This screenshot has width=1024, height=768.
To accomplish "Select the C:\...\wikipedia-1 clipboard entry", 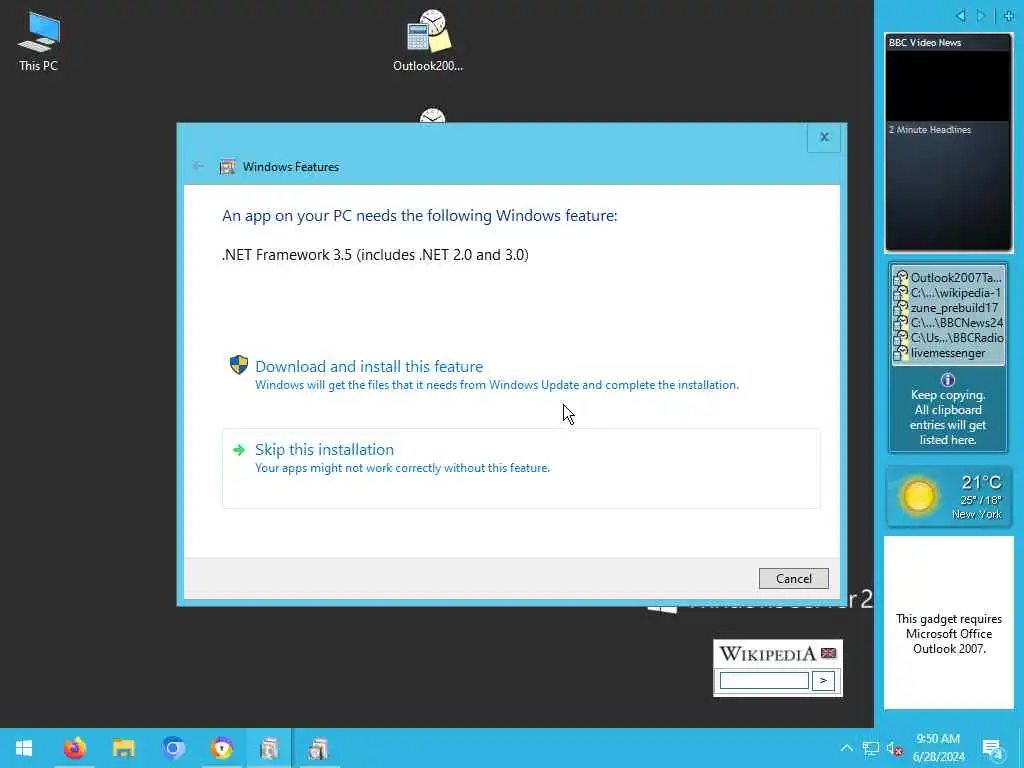I will pyautogui.click(x=948, y=293).
